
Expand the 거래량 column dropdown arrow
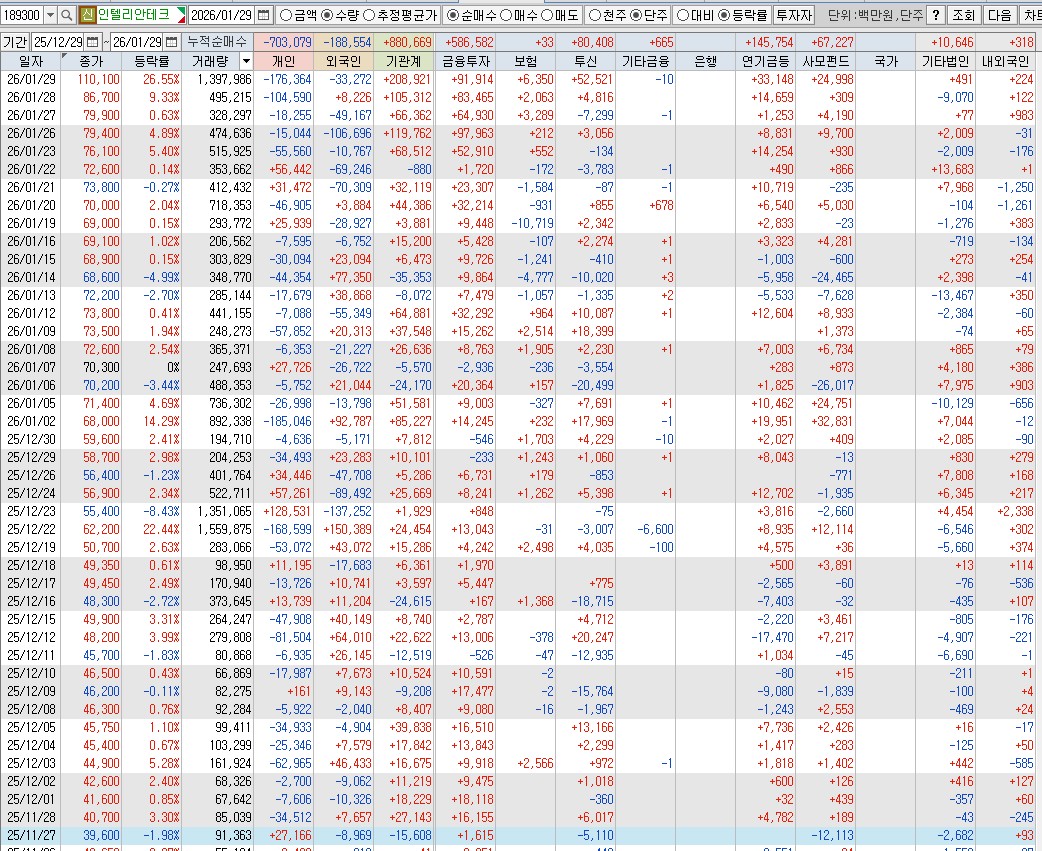pos(246,62)
